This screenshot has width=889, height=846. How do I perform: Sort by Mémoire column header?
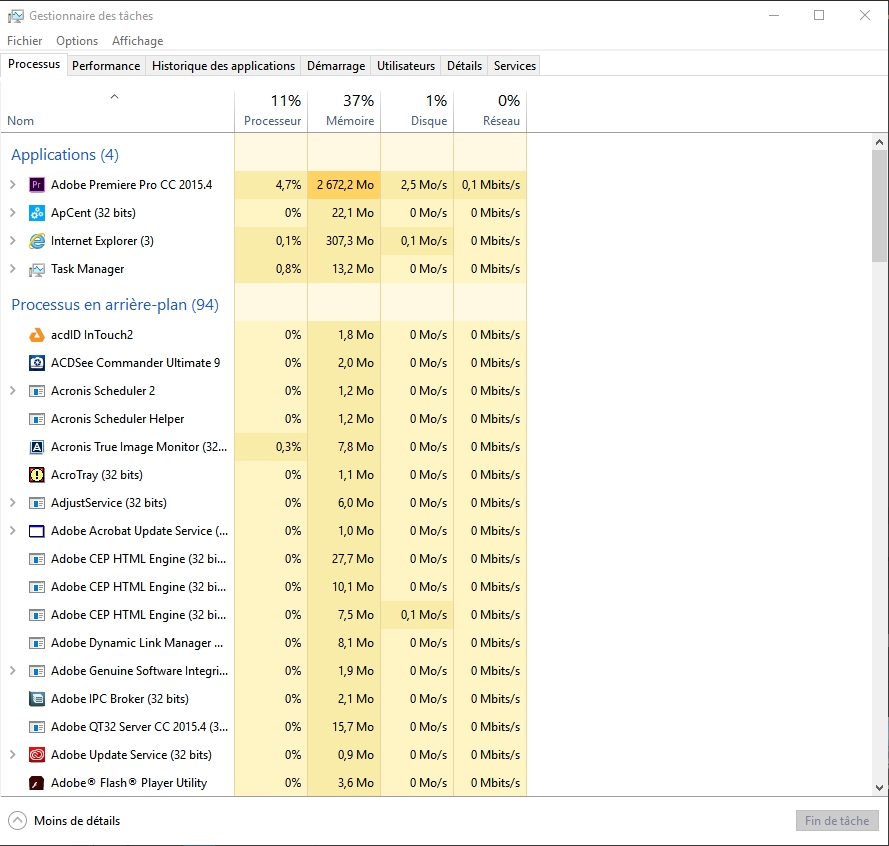344,112
